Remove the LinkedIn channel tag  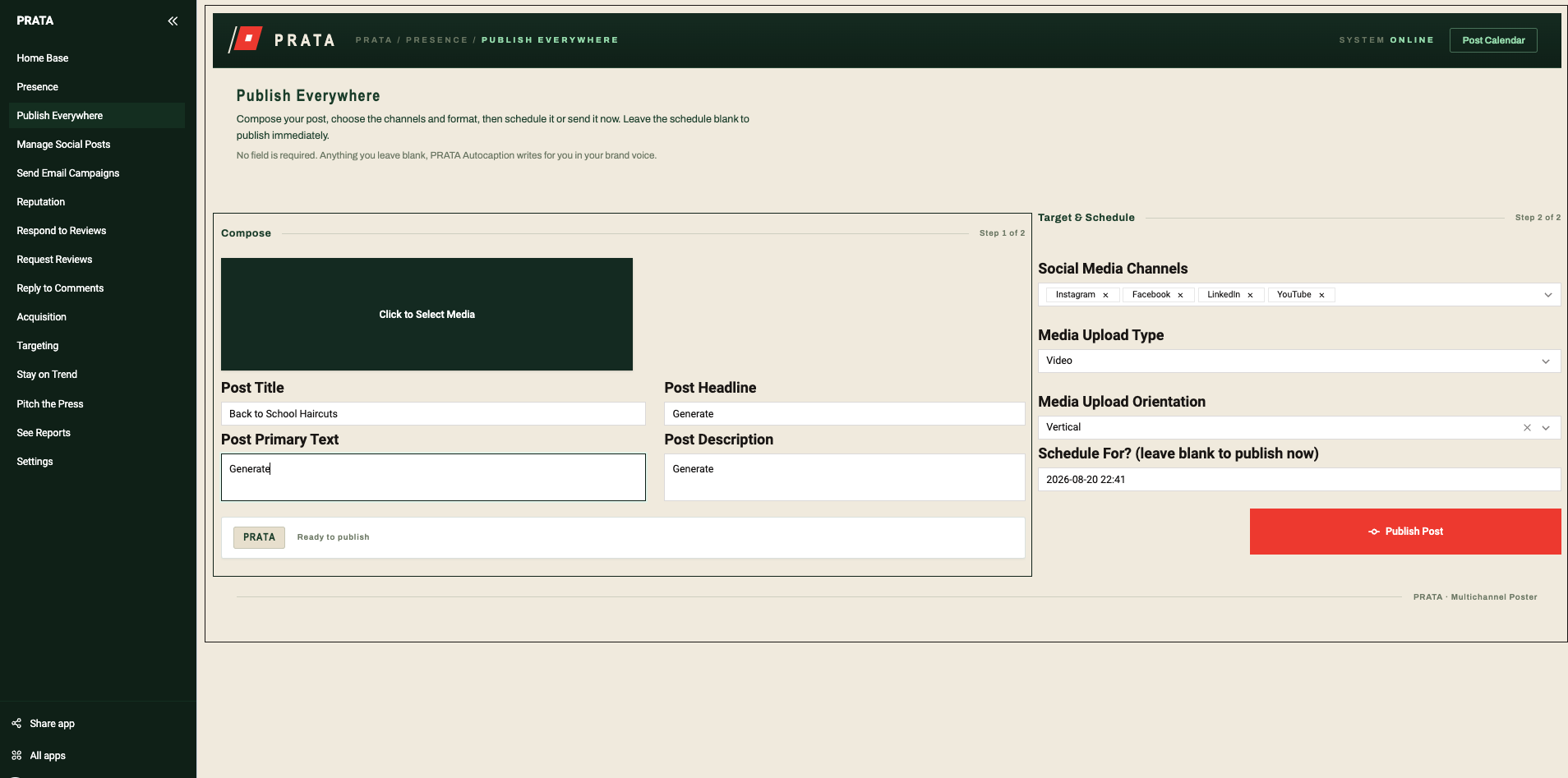pyautogui.click(x=1250, y=295)
